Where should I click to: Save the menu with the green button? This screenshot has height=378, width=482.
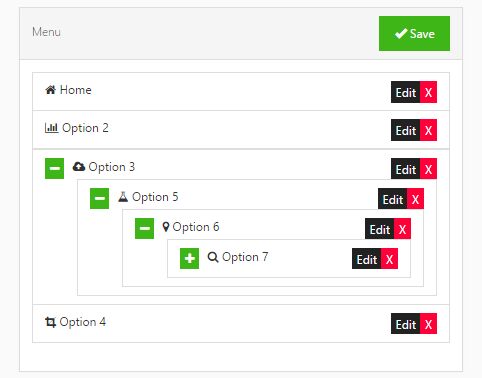point(414,34)
